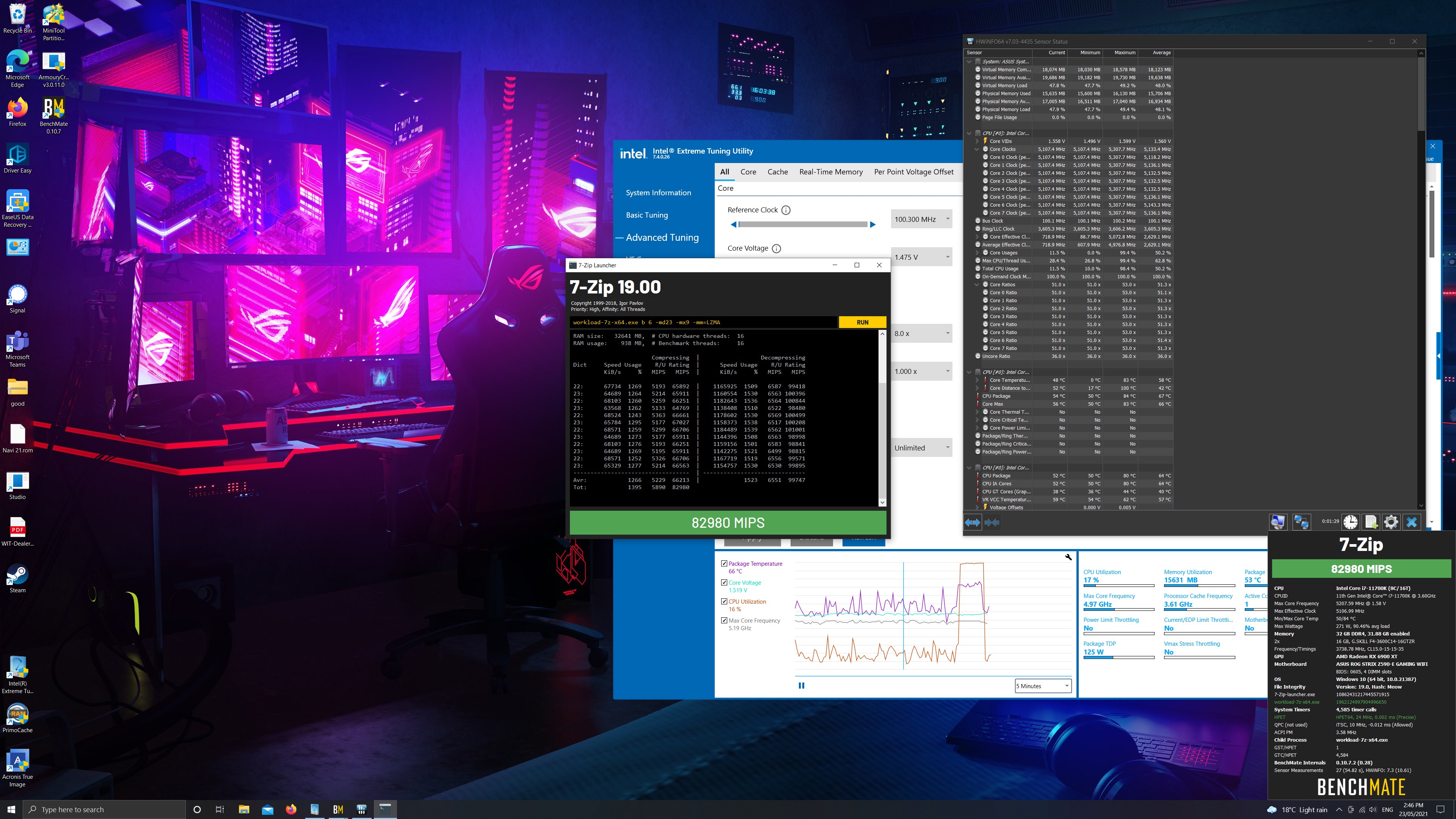Screen dimensions: 1456x819
Task: Click HWiNFO blue X close sensors icon
Action: (1412, 522)
